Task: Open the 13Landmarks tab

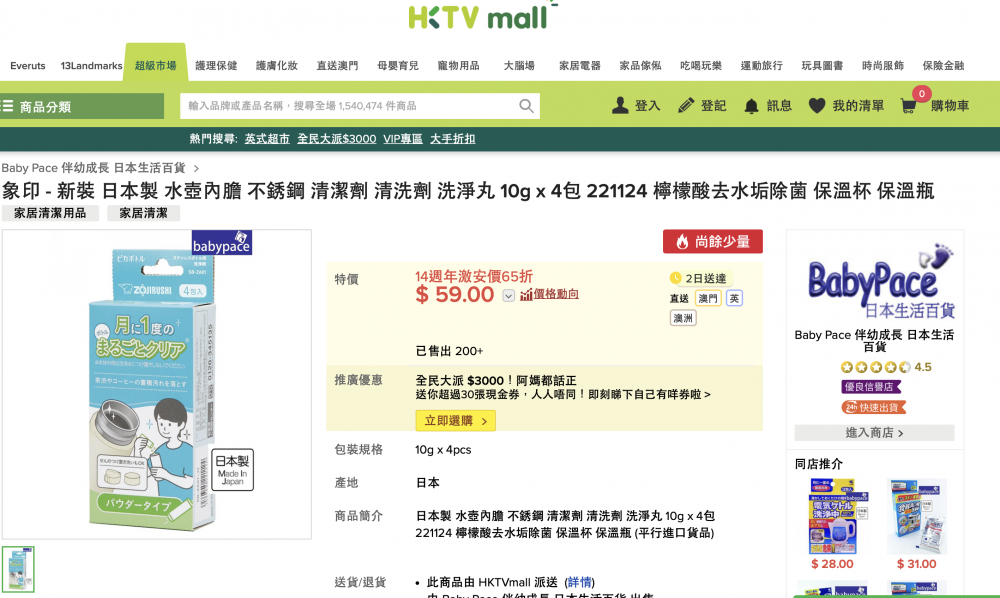Action: click(91, 66)
